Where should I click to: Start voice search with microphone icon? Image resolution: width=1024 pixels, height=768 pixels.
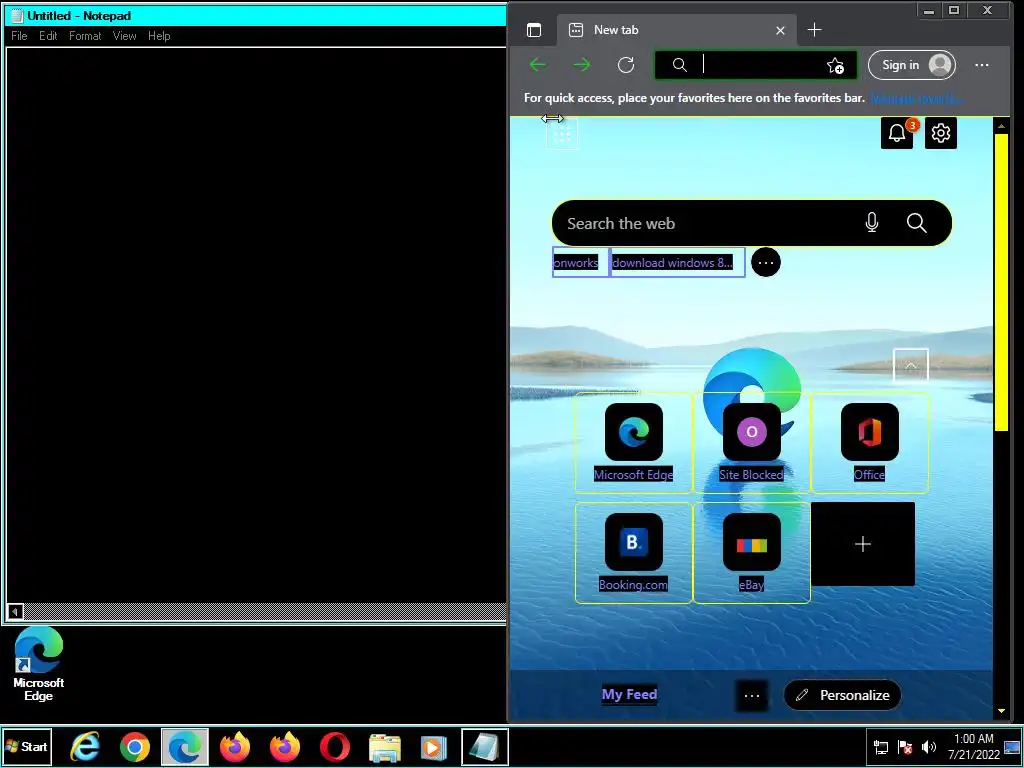872,223
